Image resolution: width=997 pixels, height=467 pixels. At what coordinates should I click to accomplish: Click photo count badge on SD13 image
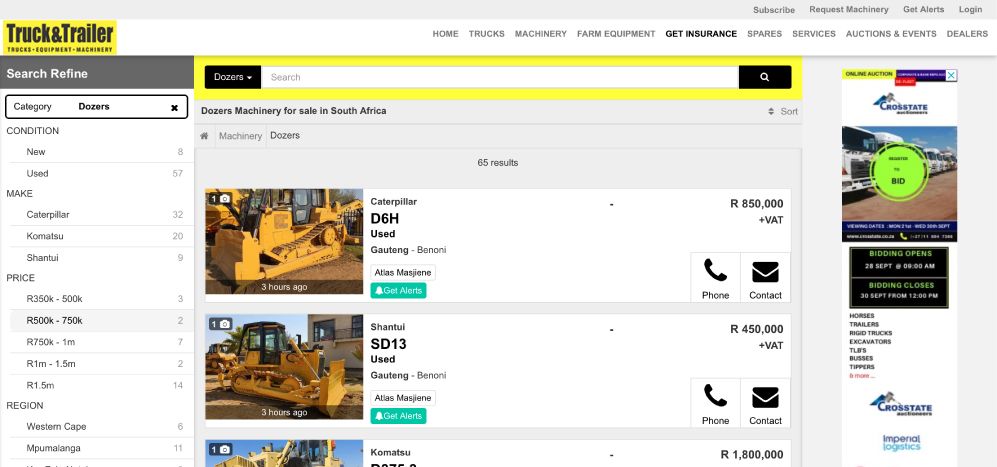click(220, 324)
